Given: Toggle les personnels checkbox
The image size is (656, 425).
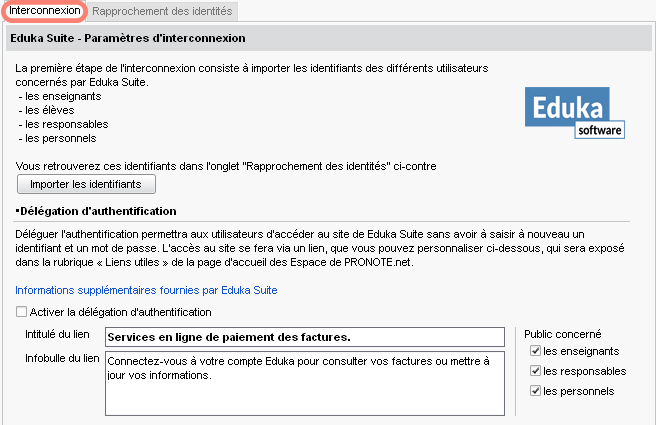Looking at the screenshot, I should point(535,391).
